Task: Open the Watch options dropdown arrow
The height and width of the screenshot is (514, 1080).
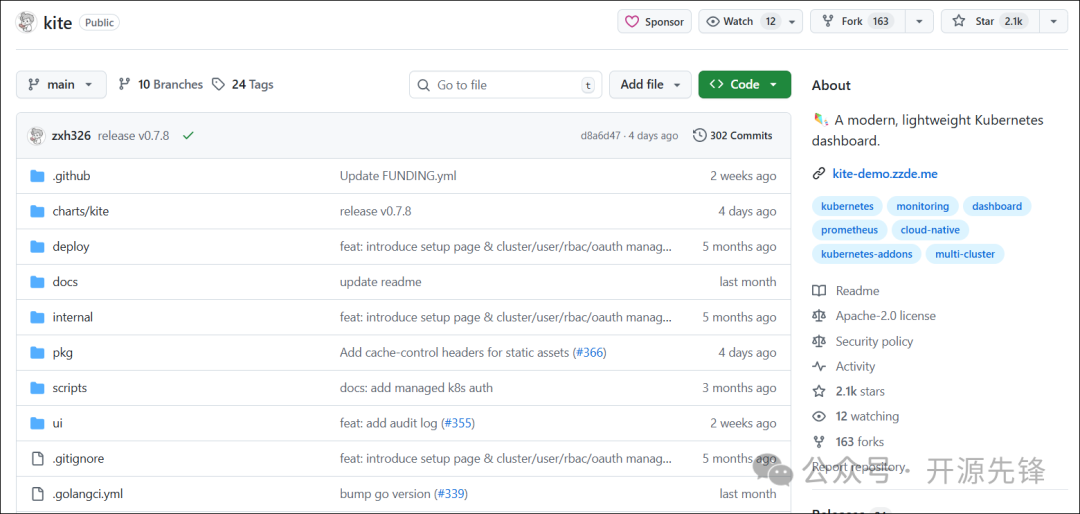Action: [x=792, y=21]
